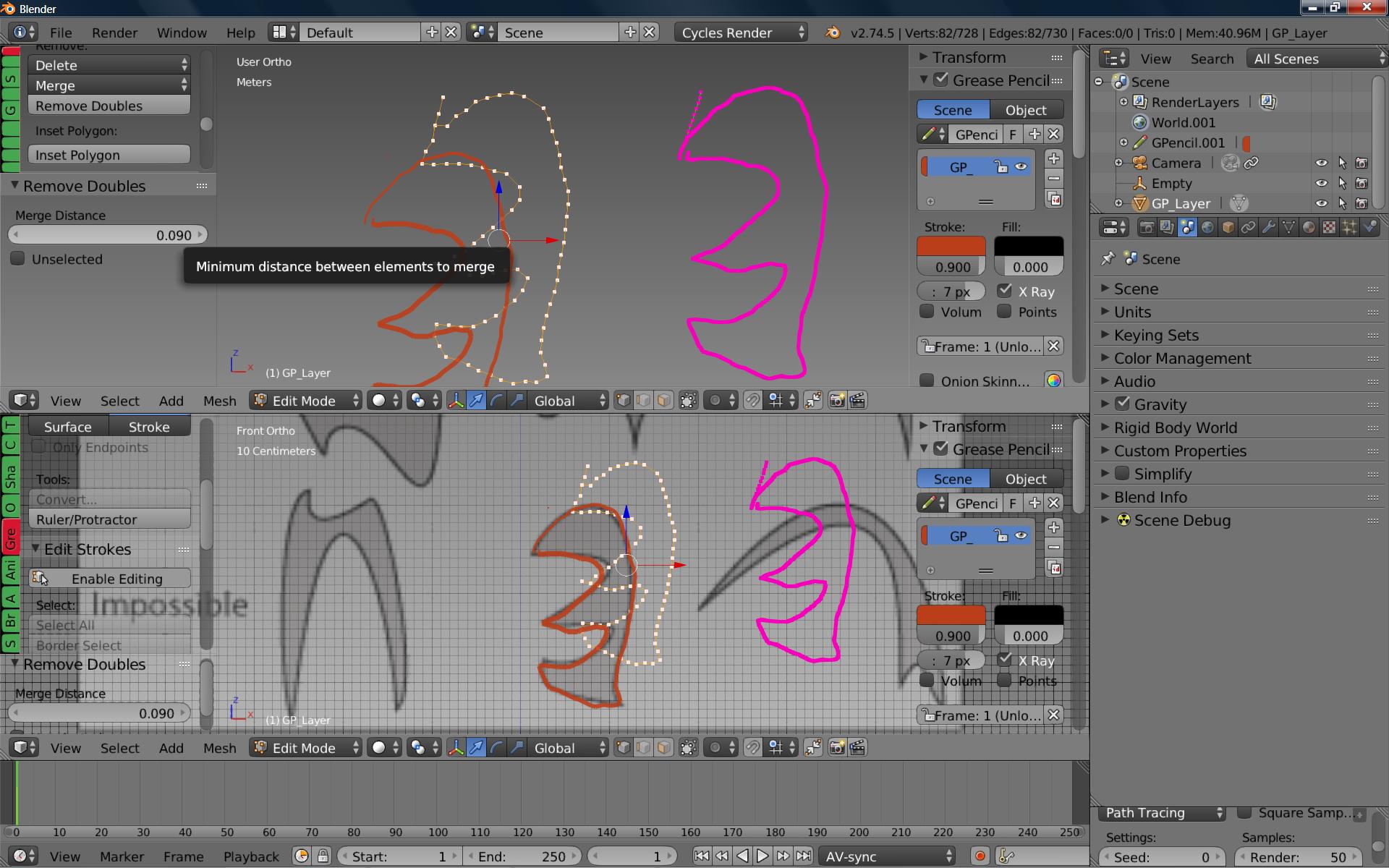The image size is (1389, 868).
Task: Toggle Unselected checkbox in Remove Doubles
Action: point(18,258)
